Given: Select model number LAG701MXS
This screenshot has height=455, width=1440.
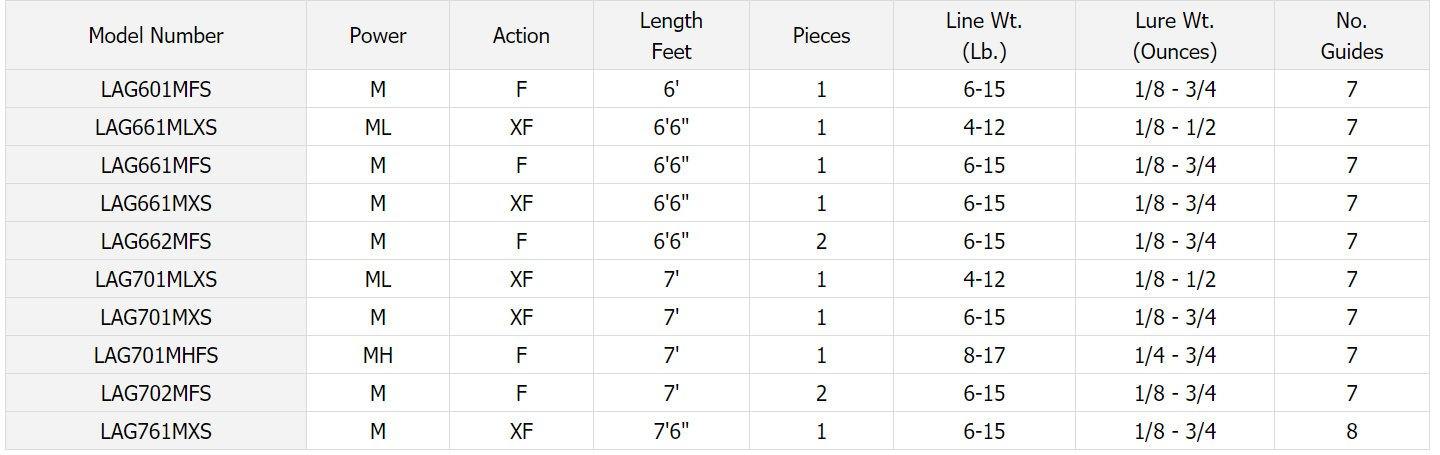Looking at the screenshot, I should (156, 318).
